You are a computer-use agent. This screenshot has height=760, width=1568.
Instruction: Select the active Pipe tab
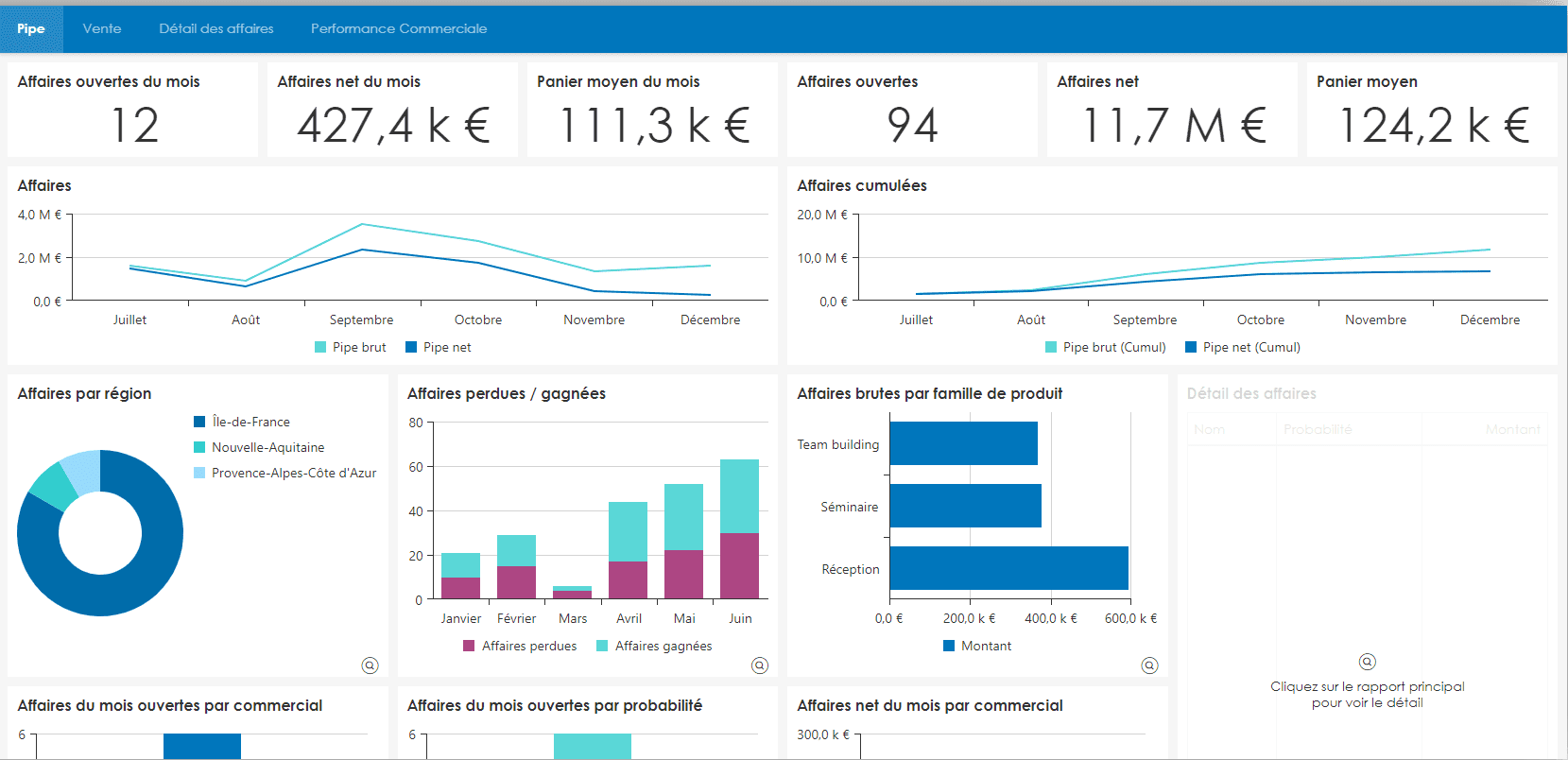click(31, 28)
